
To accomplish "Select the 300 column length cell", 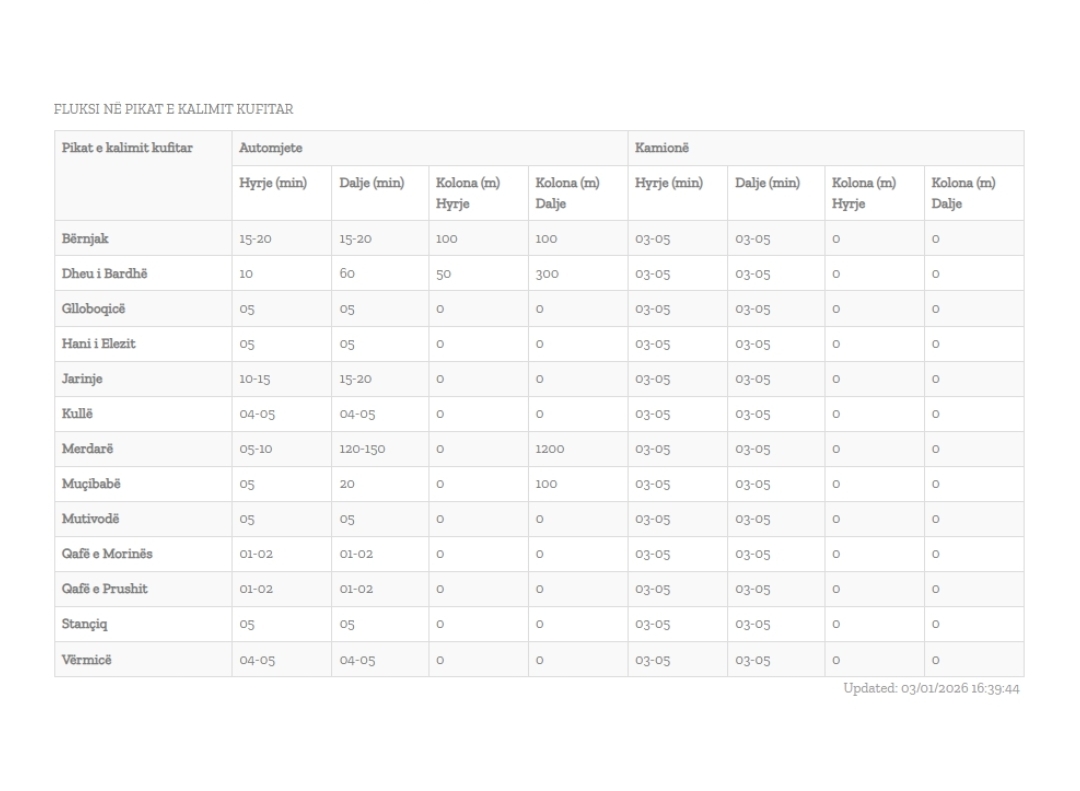I will pyautogui.click(x=547, y=274).
